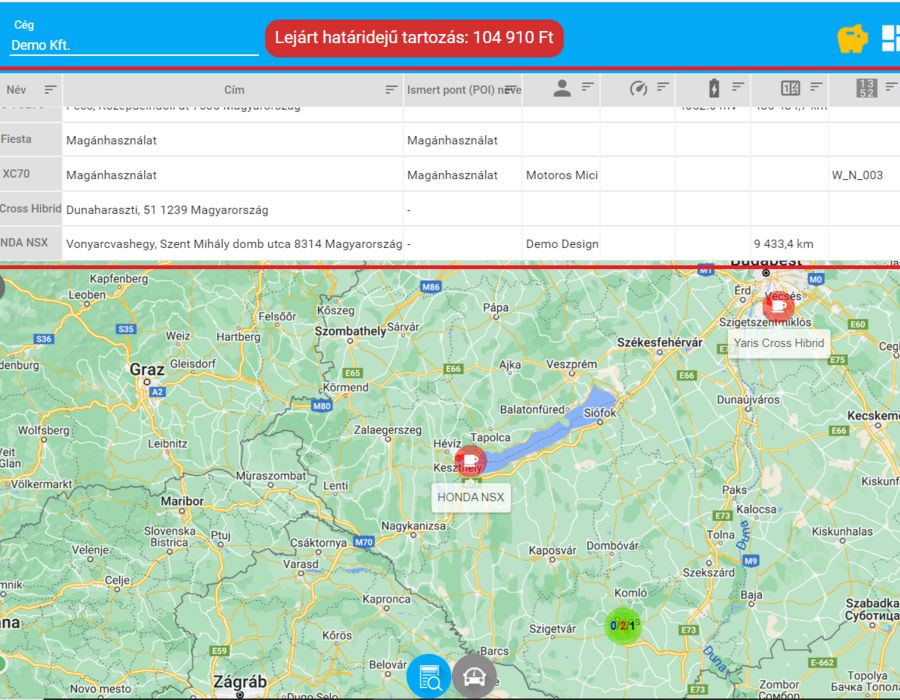Click the Cég field showing Demo Kft.

pos(134,45)
